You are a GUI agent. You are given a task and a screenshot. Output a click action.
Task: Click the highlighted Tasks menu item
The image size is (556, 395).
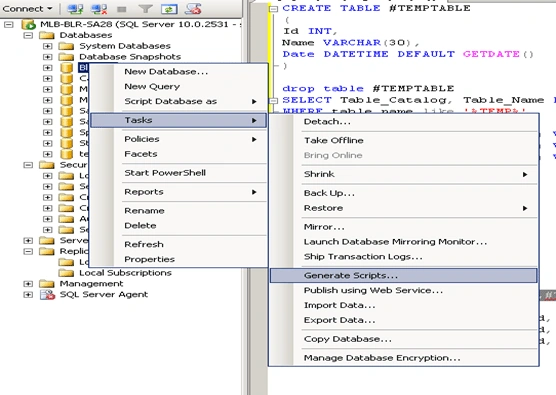click(x=178, y=120)
